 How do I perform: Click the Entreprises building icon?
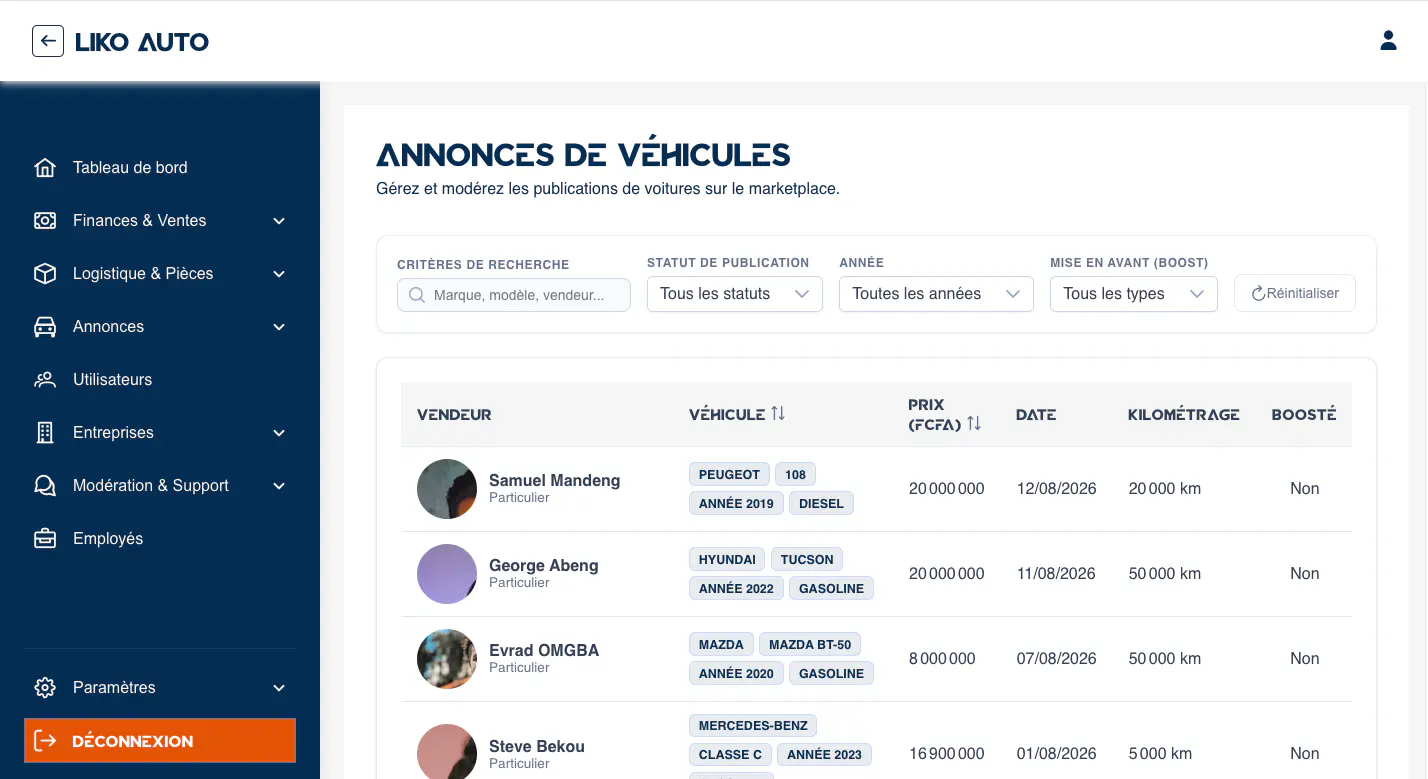tap(45, 433)
